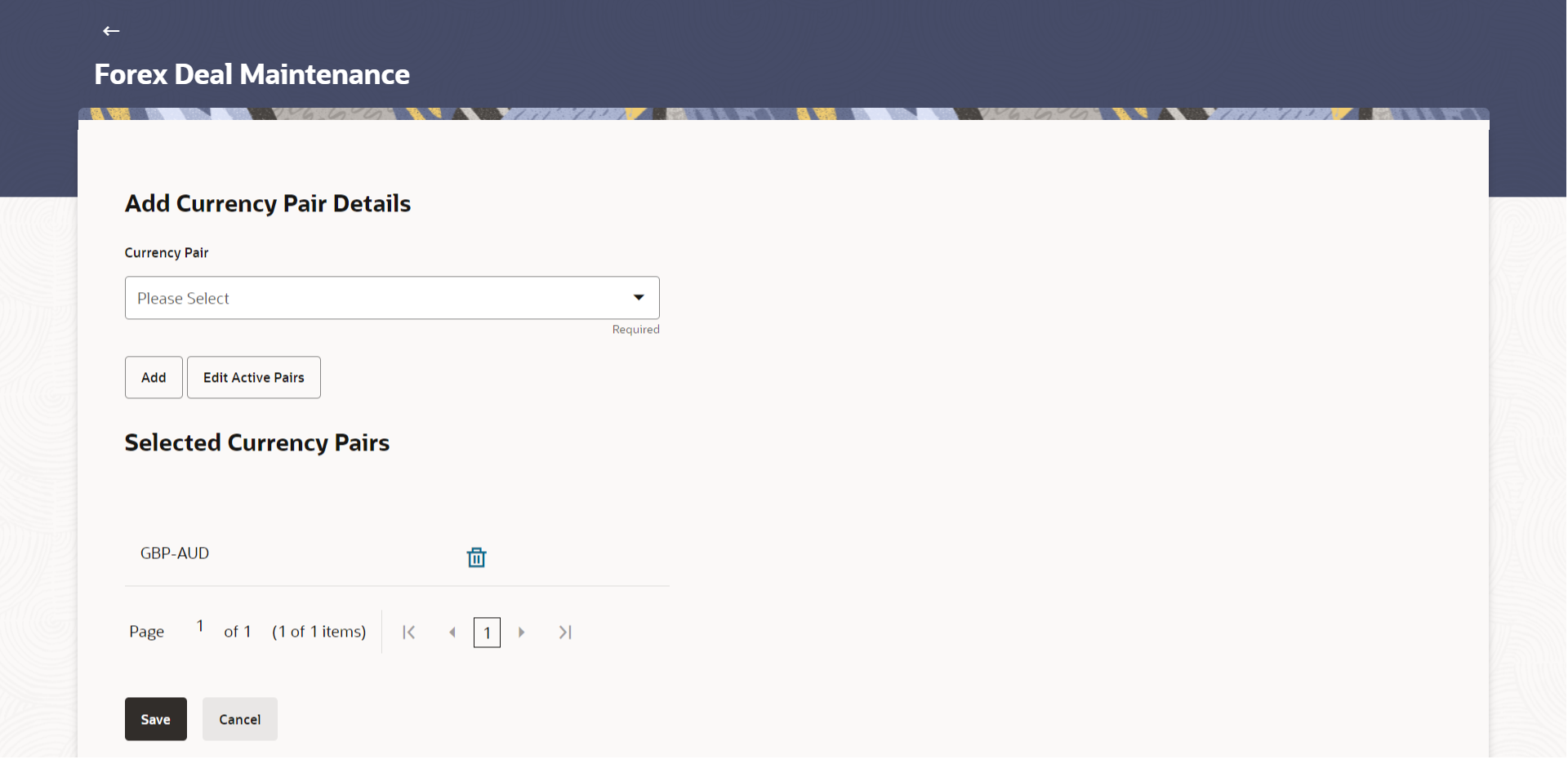Image resolution: width=1568 pixels, height=764 pixels.
Task: Click the Currency Pair field label
Action: point(167,253)
